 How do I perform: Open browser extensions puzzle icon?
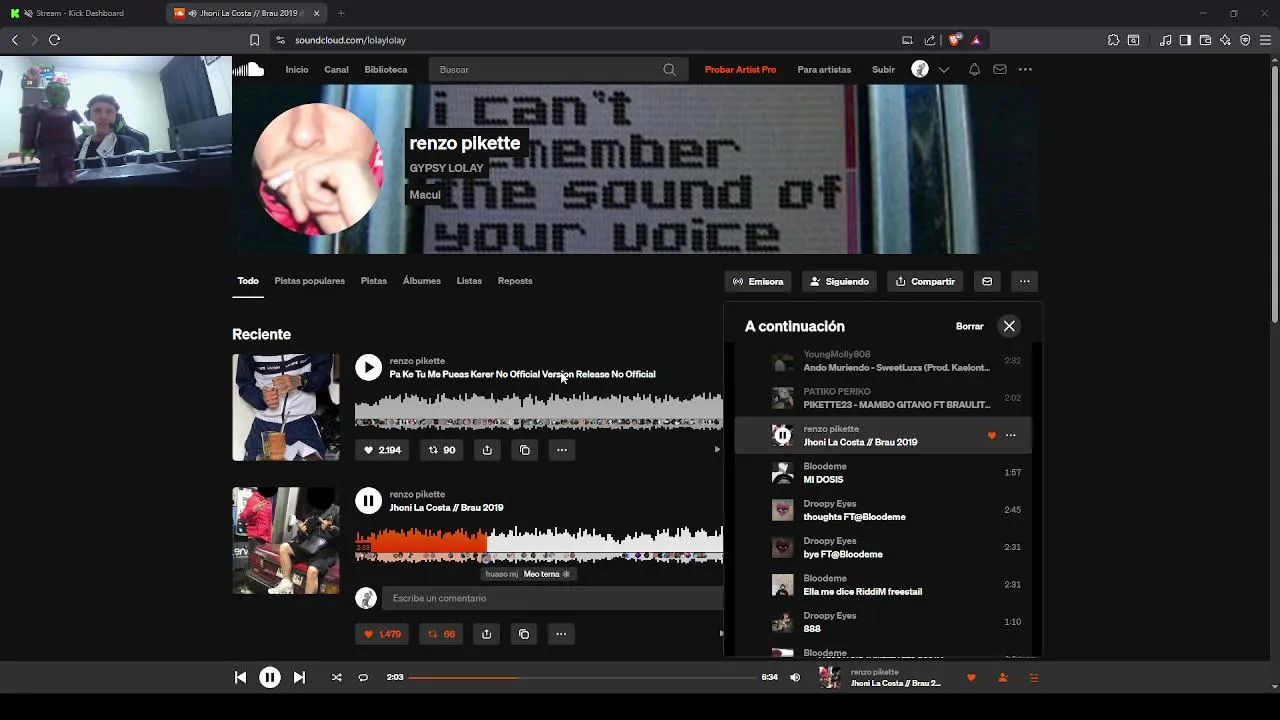point(1113,40)
